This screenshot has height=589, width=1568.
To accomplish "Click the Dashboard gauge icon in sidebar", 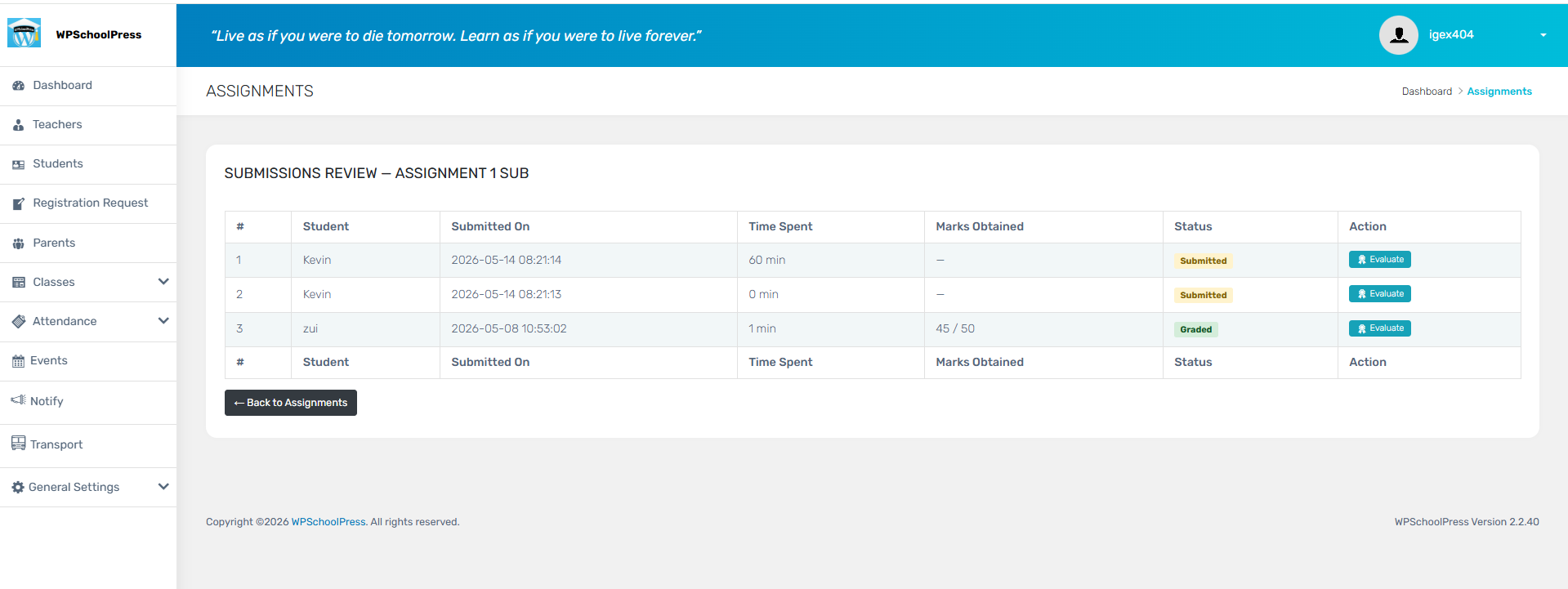I will click(x=19, y=86).
